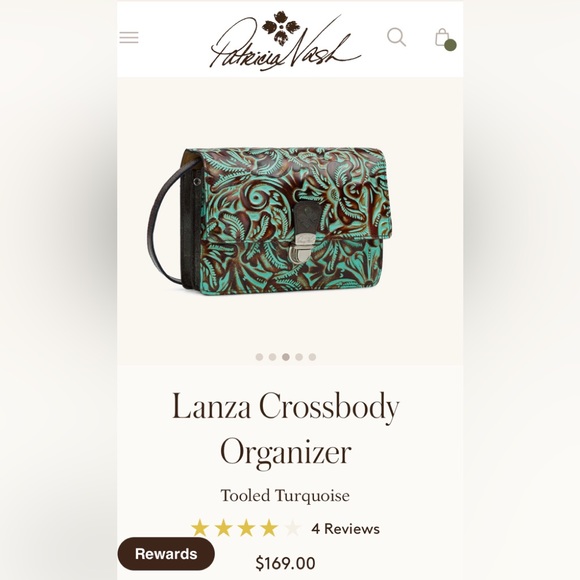Click the Tooled Turquoise color label

pos(285,496)
